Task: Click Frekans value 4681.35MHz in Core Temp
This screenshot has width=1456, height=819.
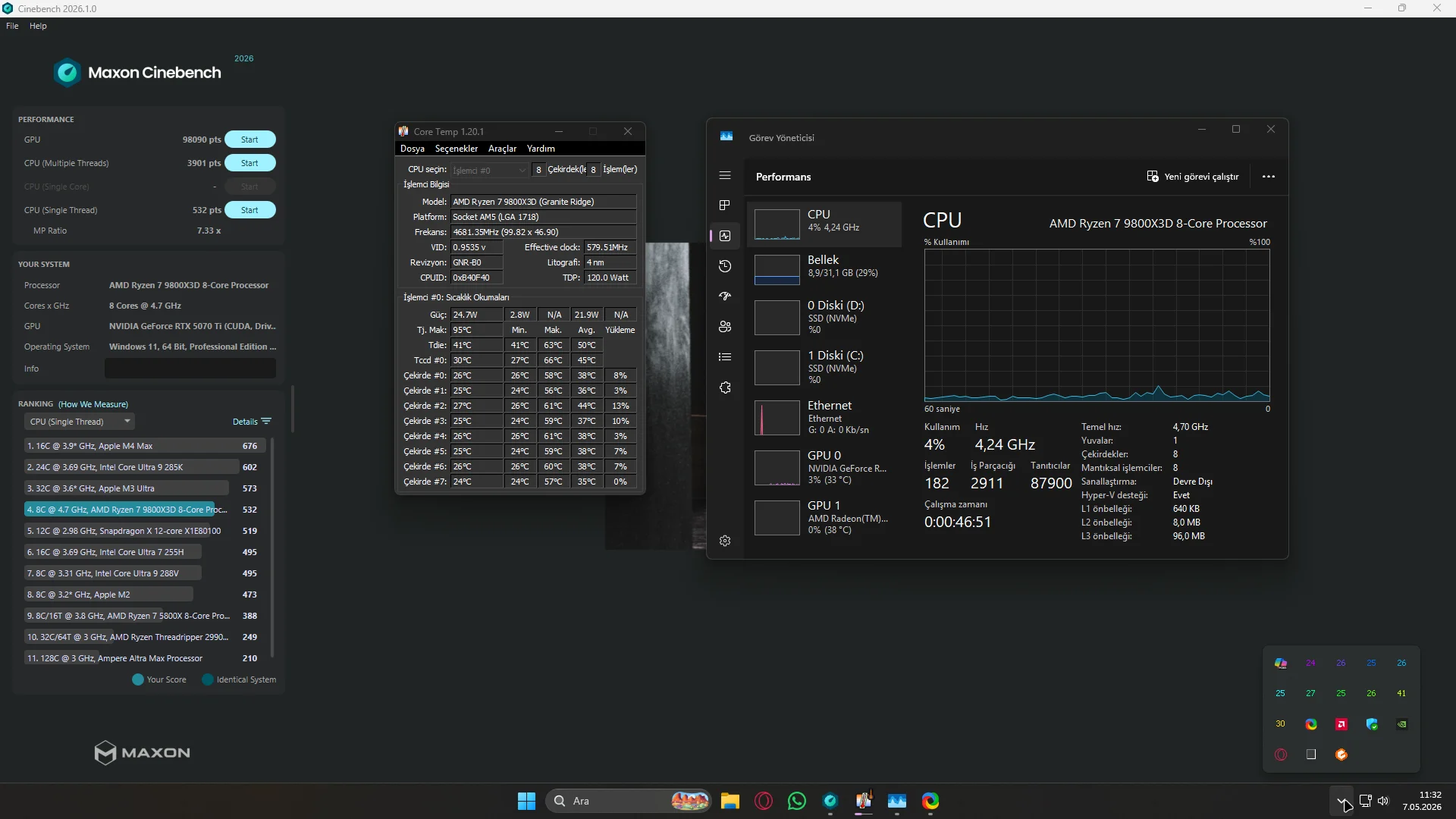Action: [544, 232]
